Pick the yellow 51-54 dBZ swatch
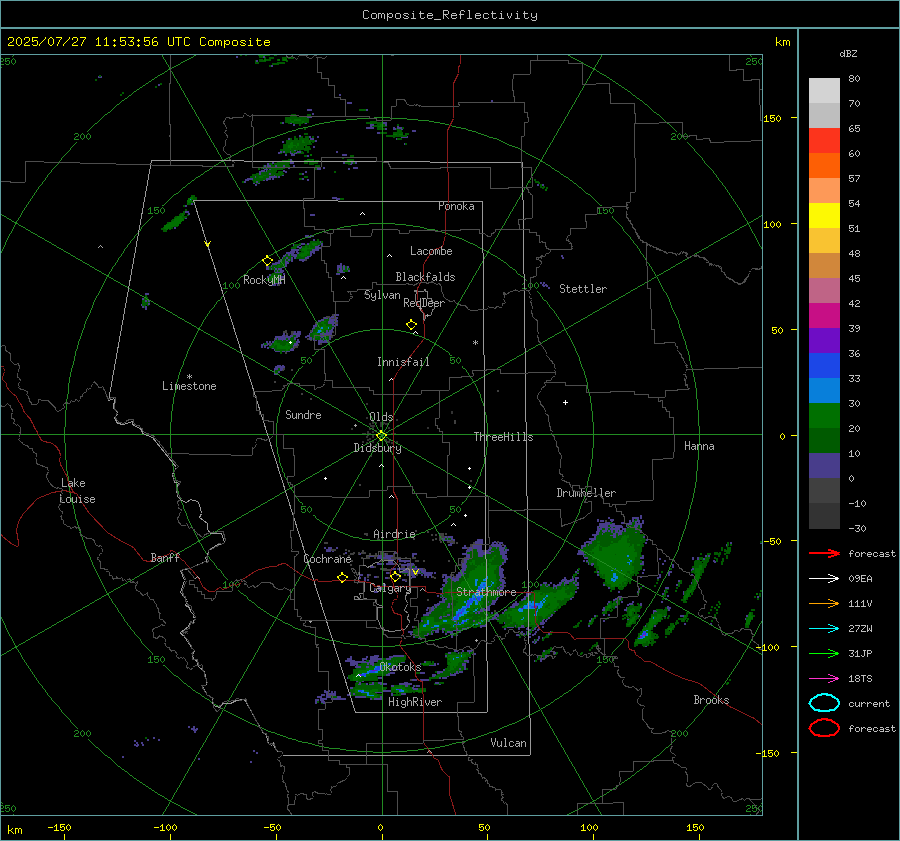Screen dimensions: 900x841 [824, 216]
